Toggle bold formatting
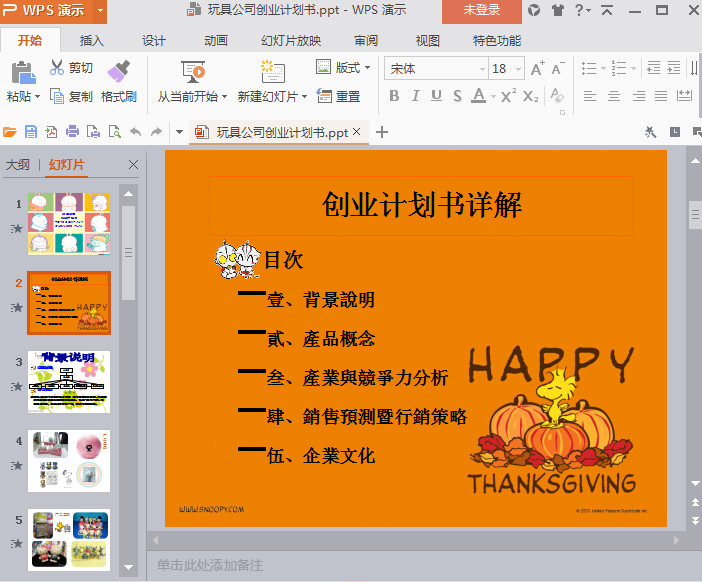Screen dimensions: 702x582 coord(393,97)
